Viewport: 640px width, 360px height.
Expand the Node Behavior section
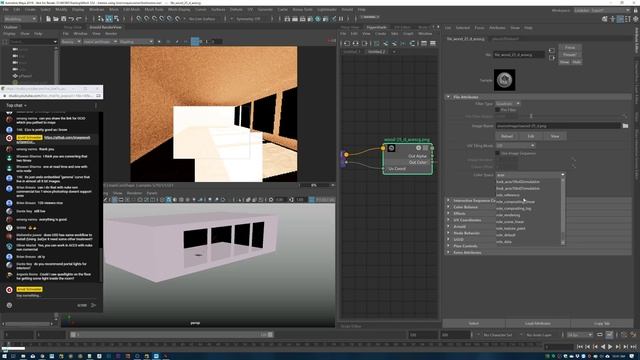pyautogui.click(x=448, y=233)
